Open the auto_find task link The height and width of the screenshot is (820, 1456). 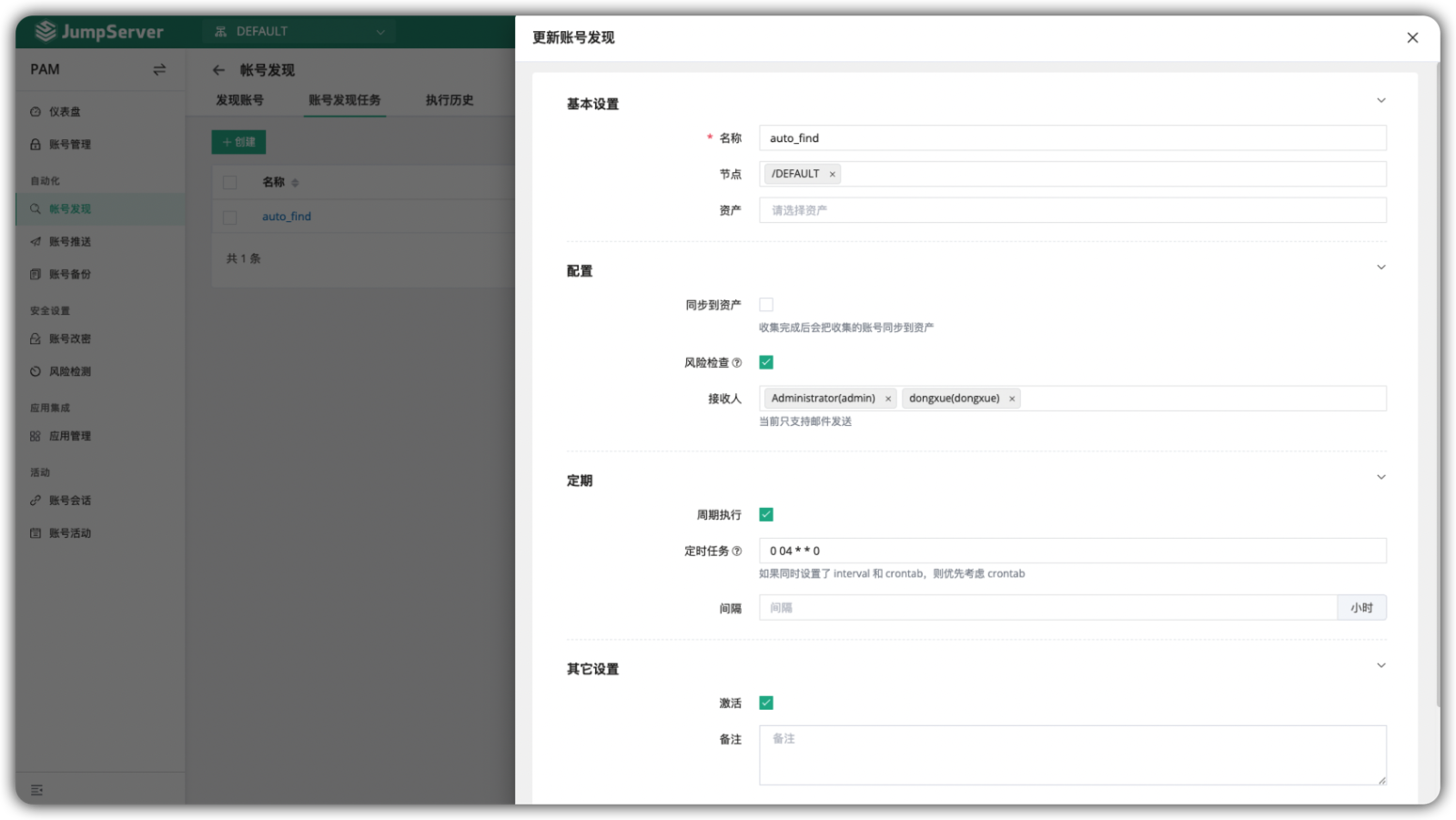[x=286, y=216]
